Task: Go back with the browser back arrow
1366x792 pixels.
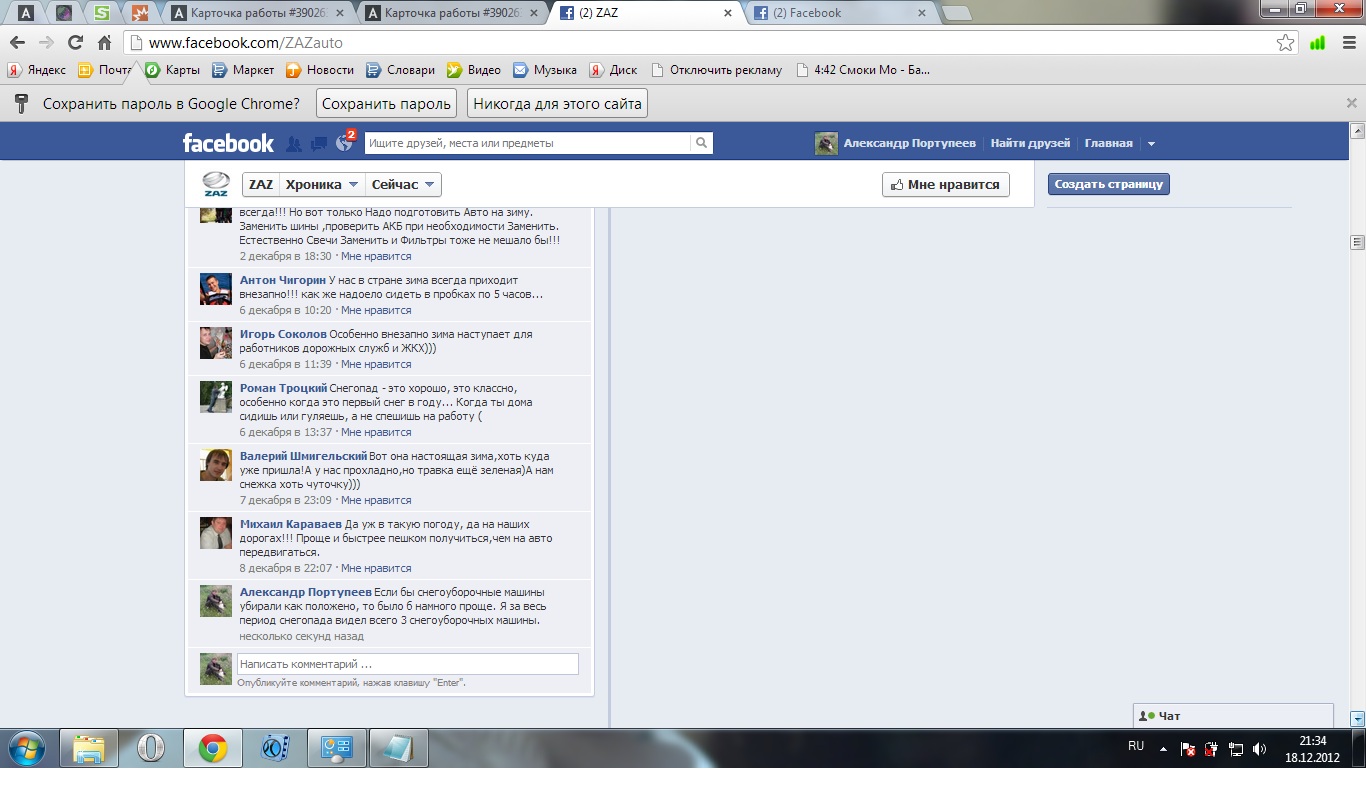Action: pyautogui.click(x=17, y=43)
